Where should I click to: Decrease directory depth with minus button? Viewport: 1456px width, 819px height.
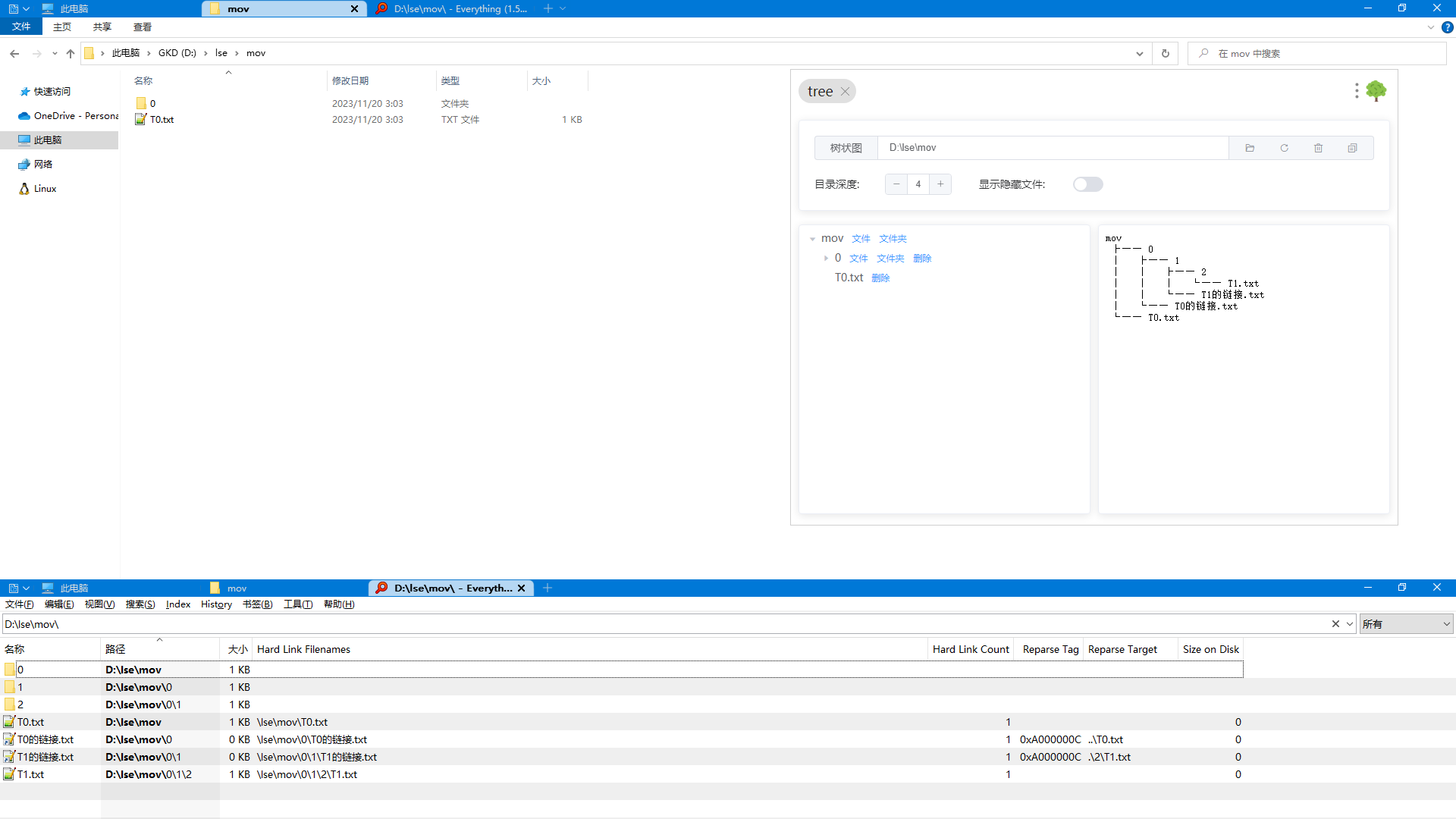896,184
